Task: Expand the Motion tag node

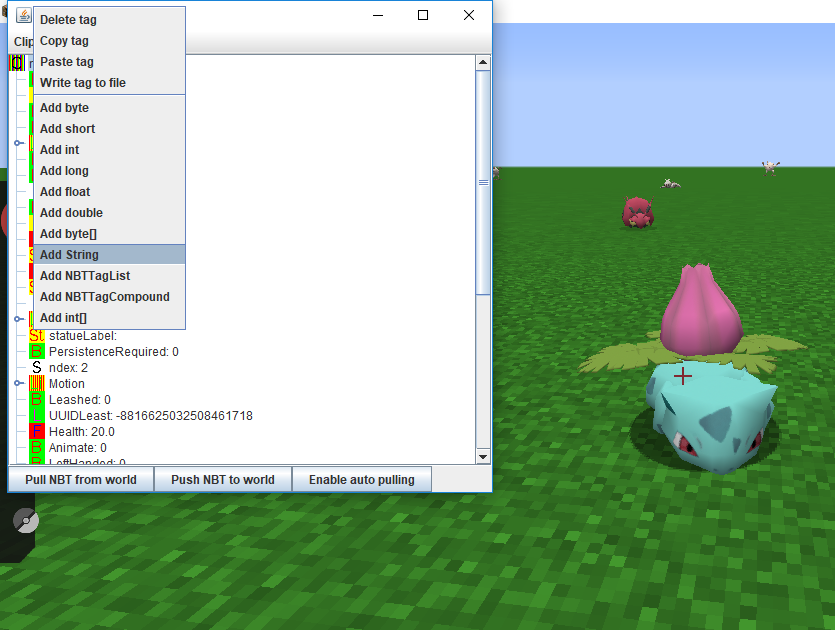Action: [x=18, y=383]
